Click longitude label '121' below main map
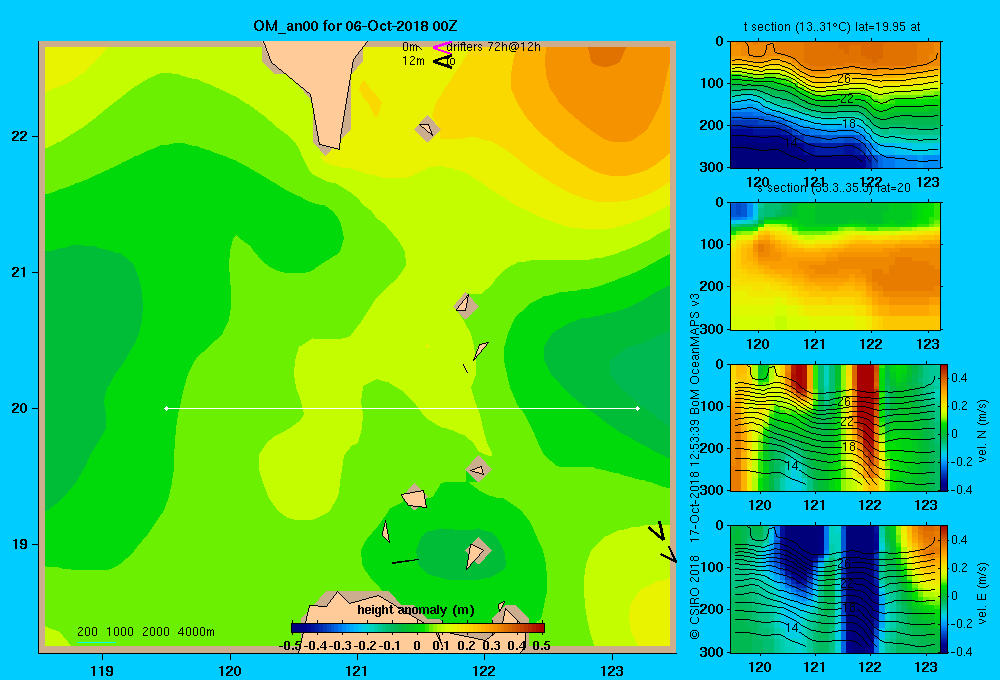Image resolution: width=1000 pixels, height=680 pixels. point(357,670)
